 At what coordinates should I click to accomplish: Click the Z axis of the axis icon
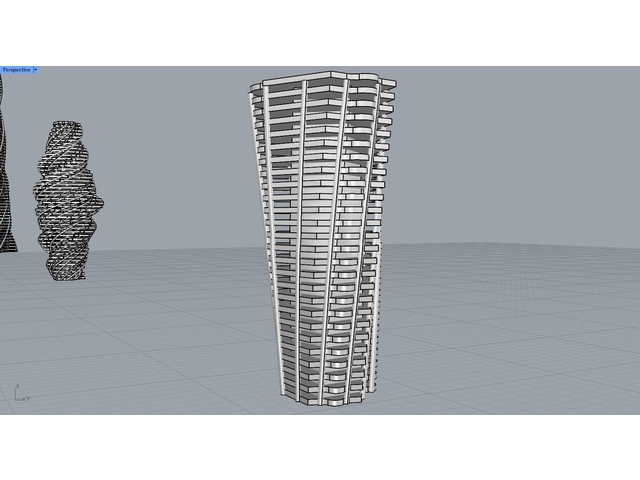(17, 388)
